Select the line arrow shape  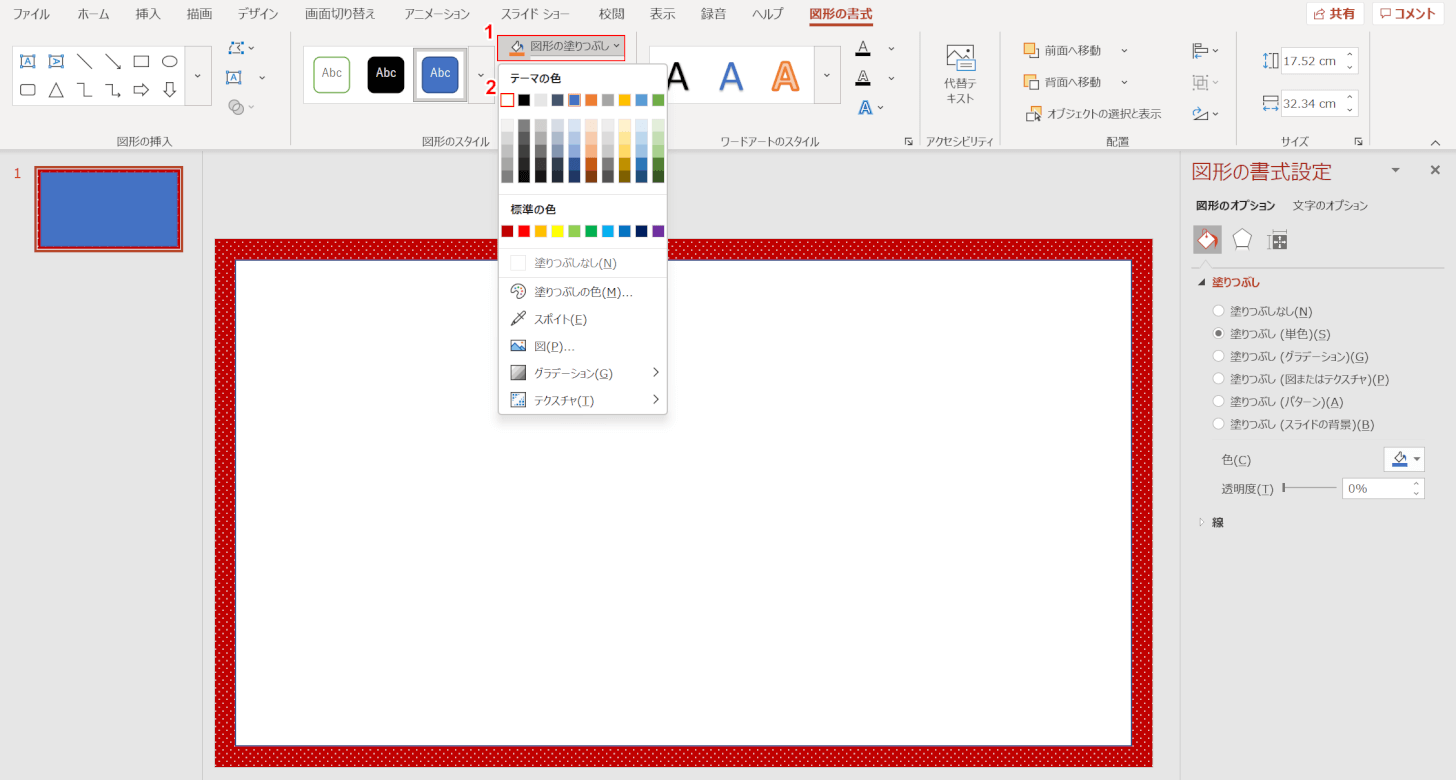[x=113, y=61]
